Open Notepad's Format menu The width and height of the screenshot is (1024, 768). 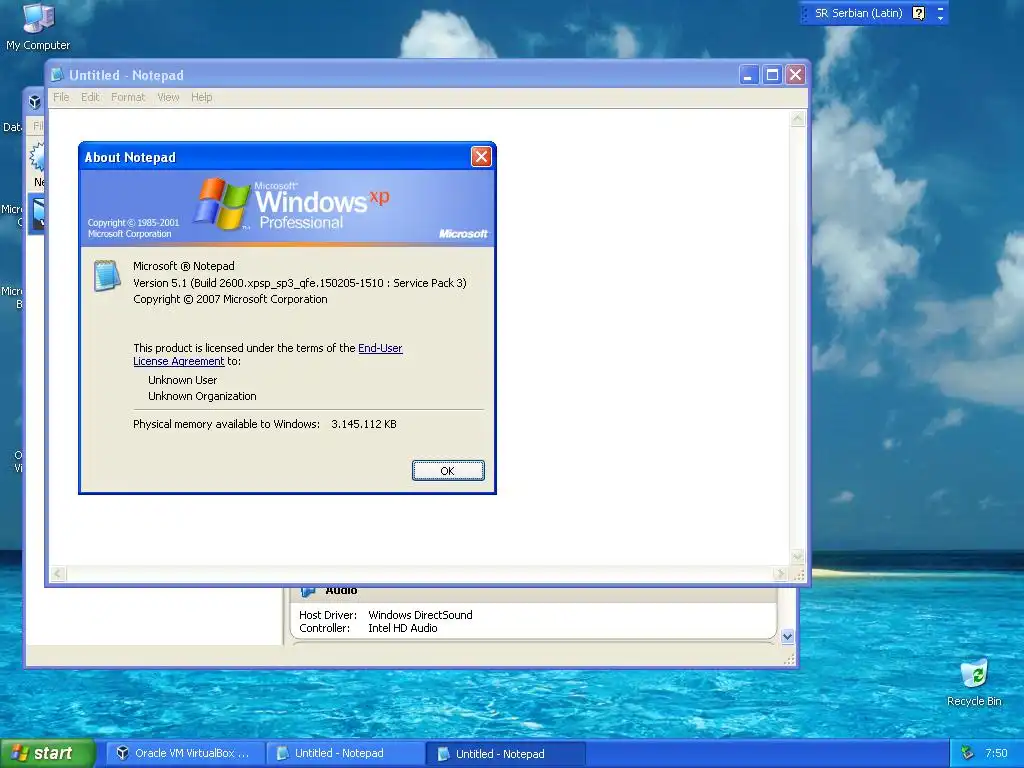[x=128, y=97]
